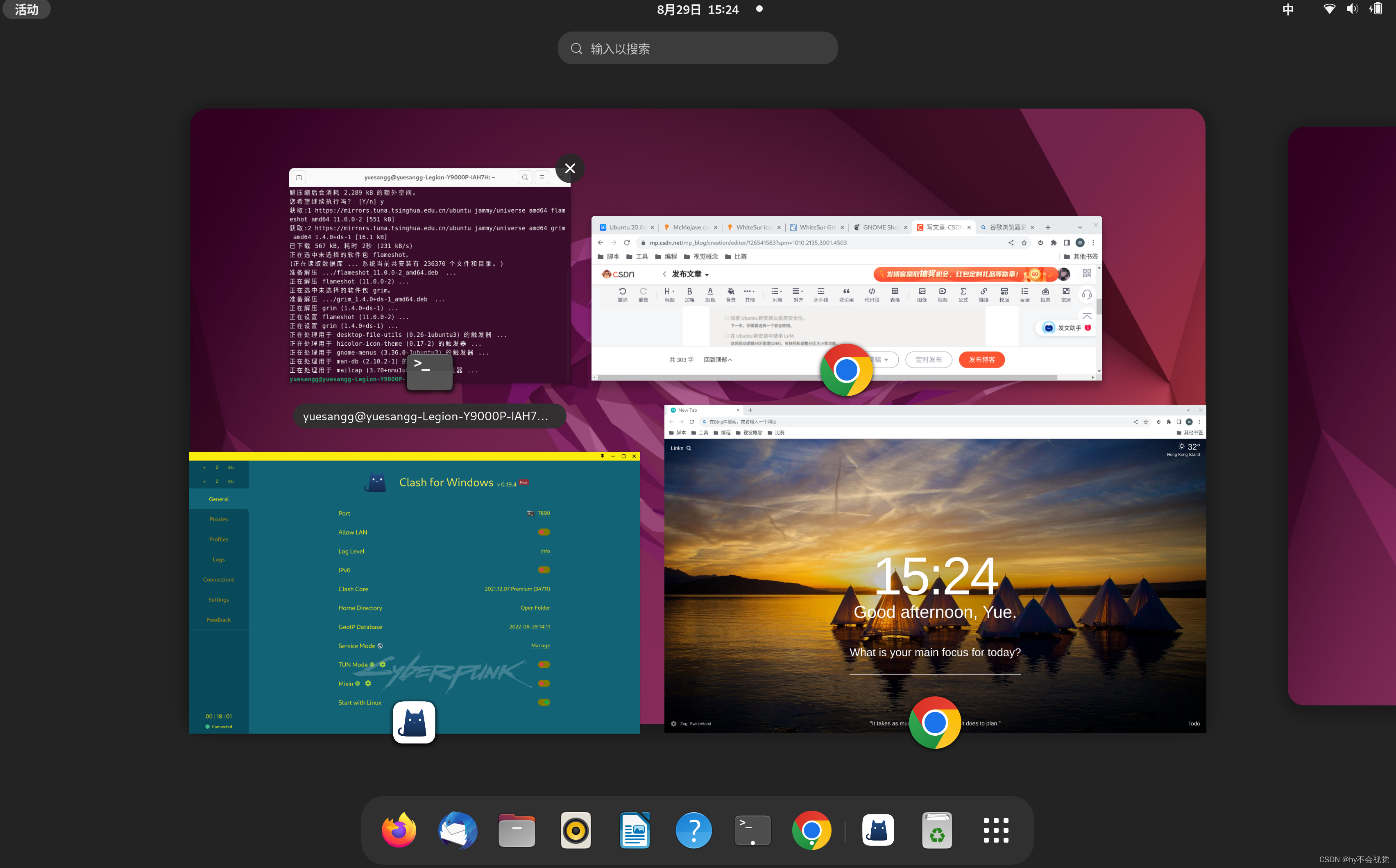Viewport: 1396px width, 868px height.
Task: Launch Thunderbird mail from the dock
Action: (458, 830)
